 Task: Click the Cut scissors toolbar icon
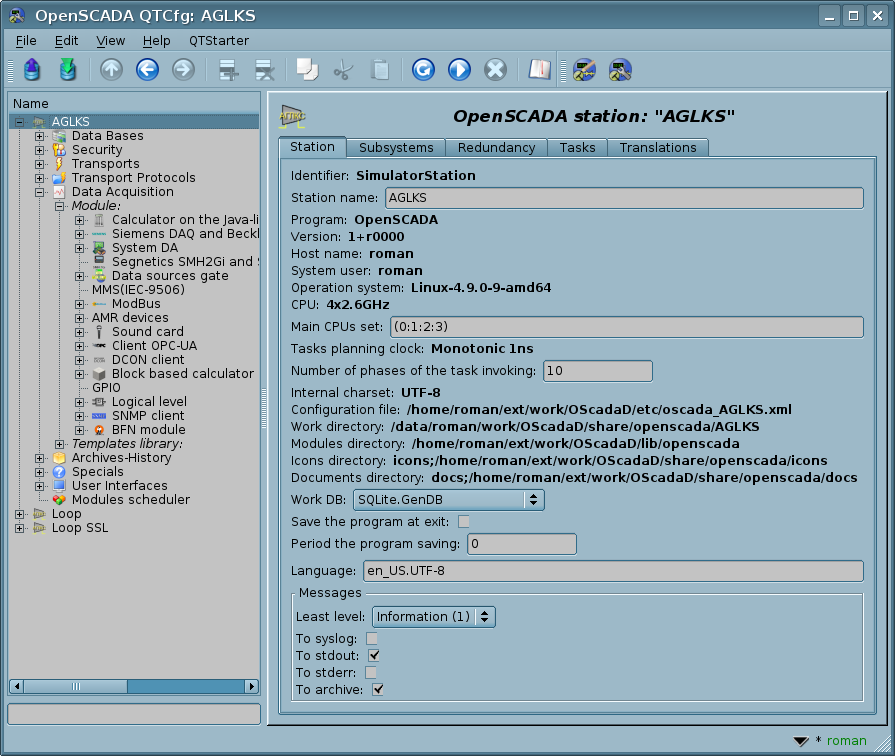tap(343, 70)
